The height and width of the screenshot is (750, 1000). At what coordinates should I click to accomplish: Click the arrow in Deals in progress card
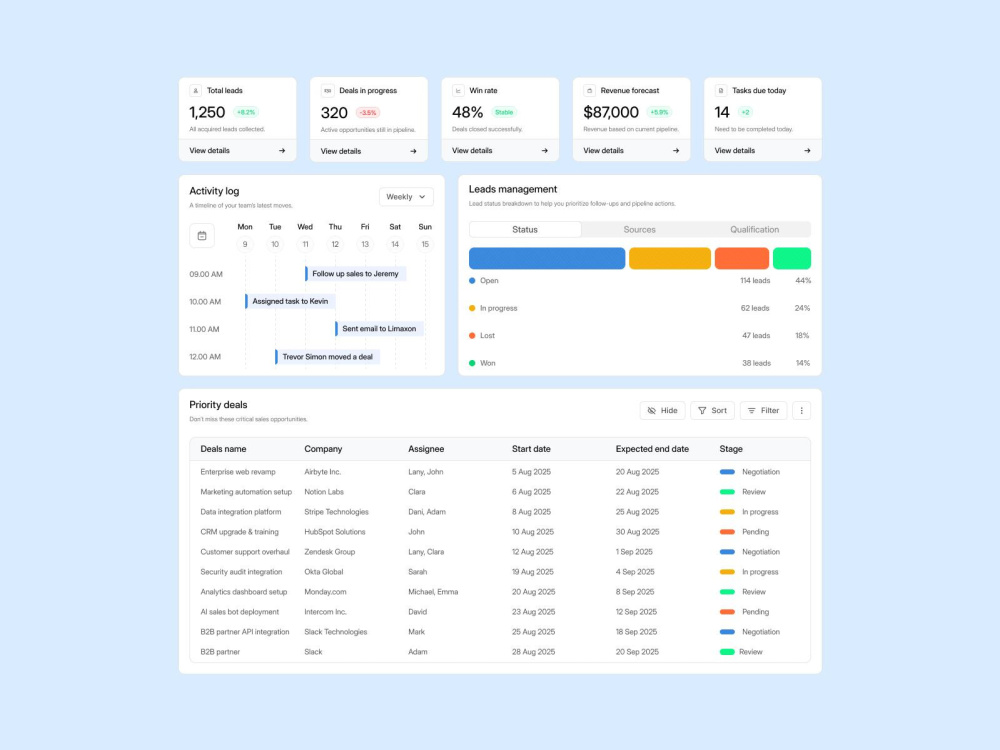pyautogui.click(x=413, y=151)
